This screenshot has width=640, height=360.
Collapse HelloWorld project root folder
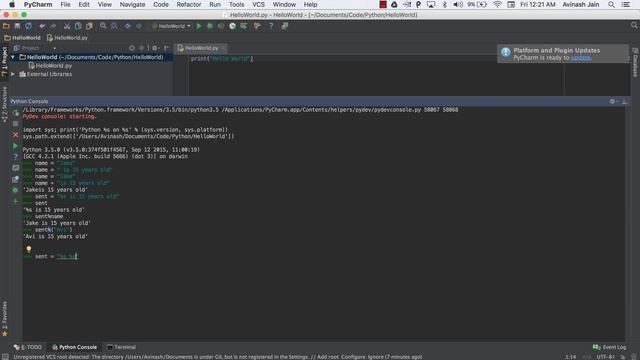coord(13,58)
